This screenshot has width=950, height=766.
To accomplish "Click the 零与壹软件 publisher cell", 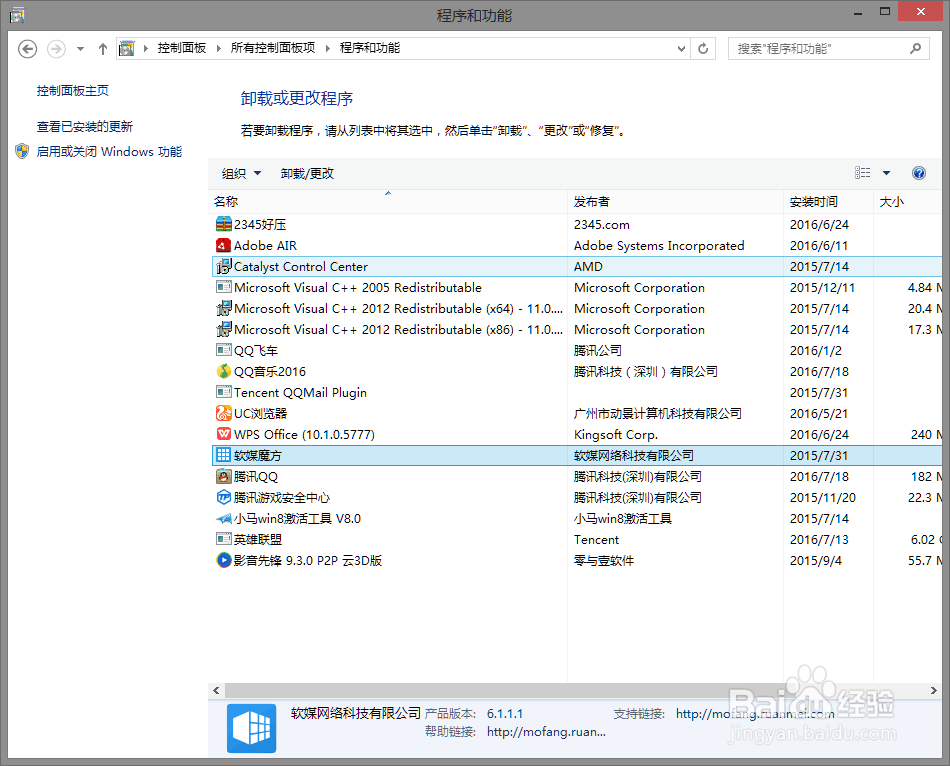I will [603, 561].
